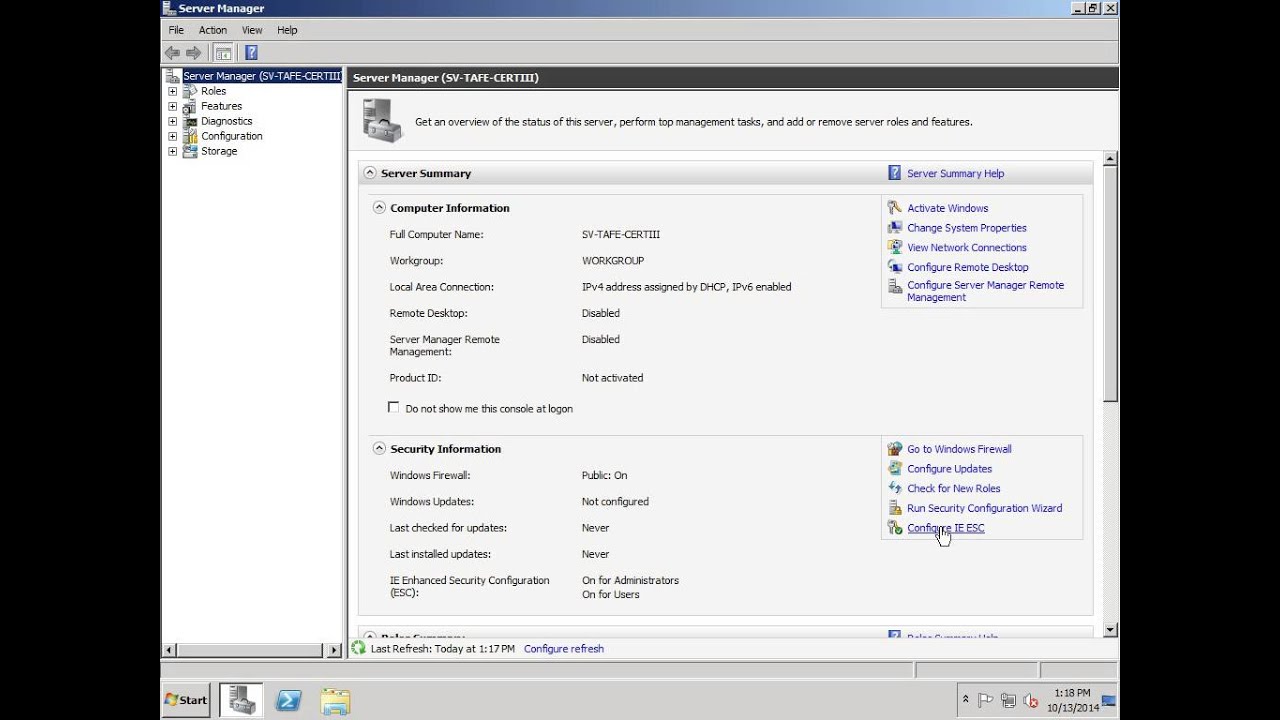Image resolution: width=1280 pixels, height=720 pixels.
Task: Expand the Features tree node
Action: click(x=172, y=106)
